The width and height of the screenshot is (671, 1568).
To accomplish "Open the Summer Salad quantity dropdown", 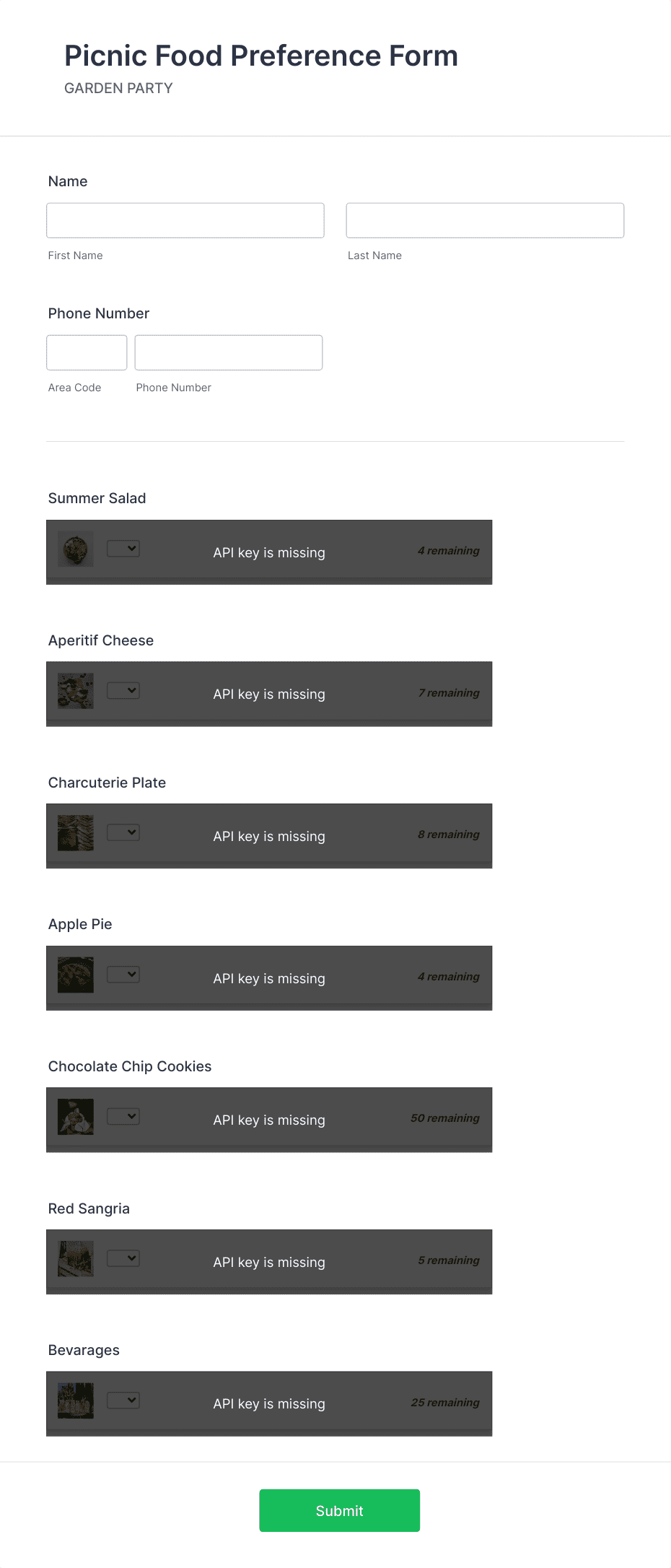I will [x=123, y=548].
